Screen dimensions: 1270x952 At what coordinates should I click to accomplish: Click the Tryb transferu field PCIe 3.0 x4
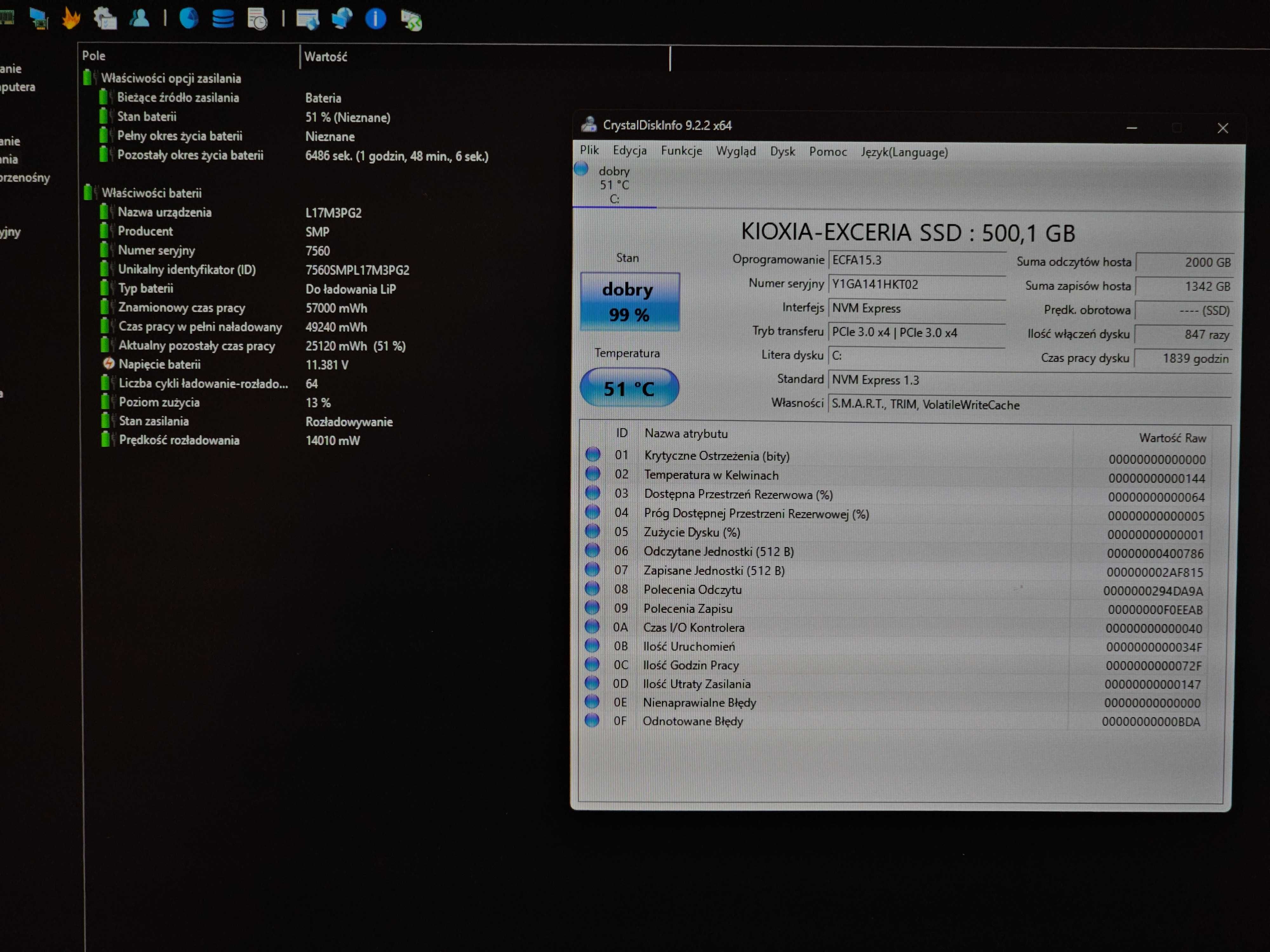click(x=916, y=332)
